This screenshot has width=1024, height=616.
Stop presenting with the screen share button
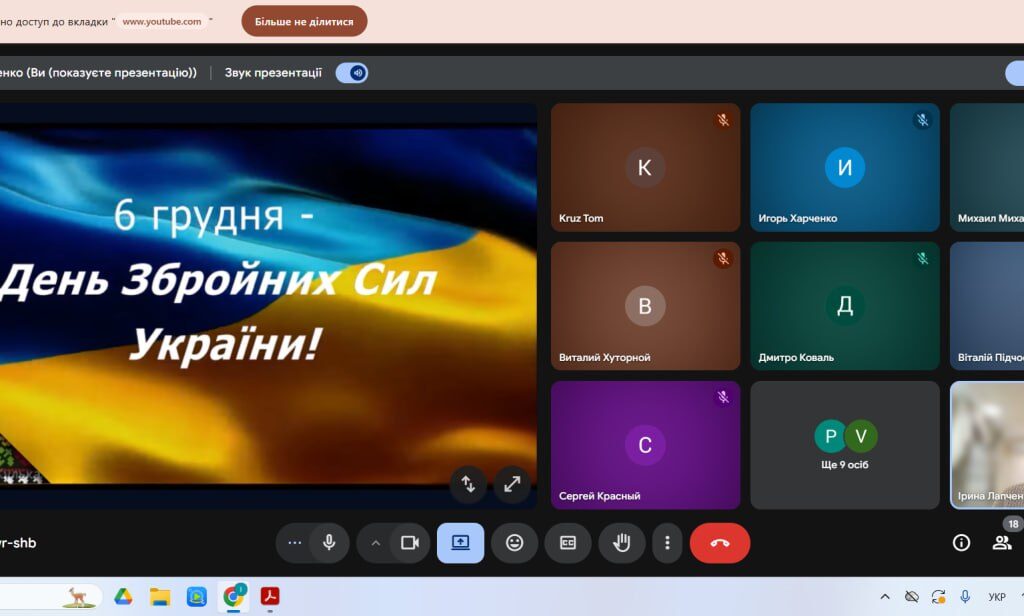tap(460, 543)
